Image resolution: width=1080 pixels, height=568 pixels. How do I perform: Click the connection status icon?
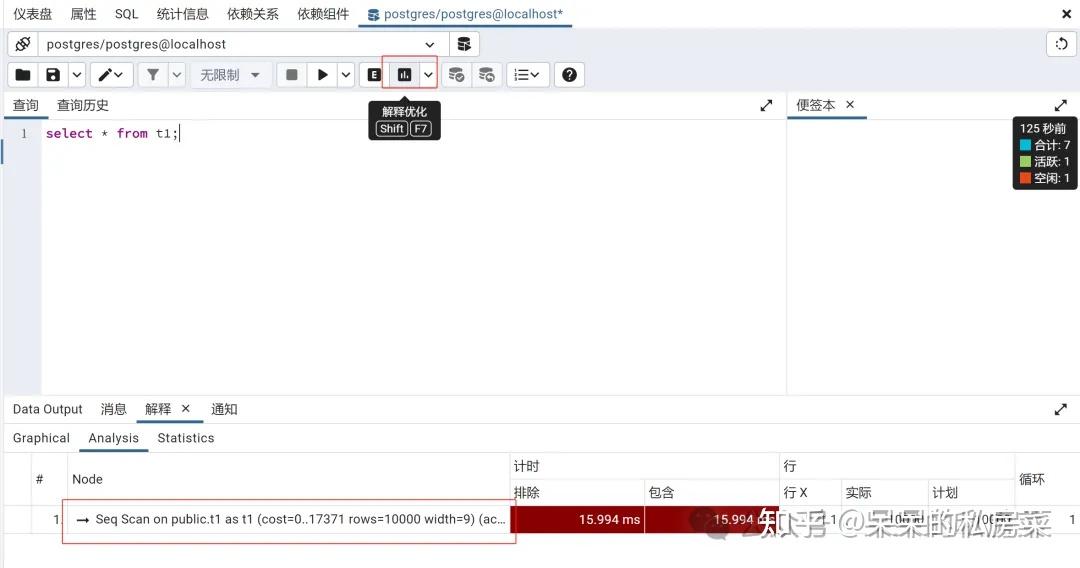[23, 44]
